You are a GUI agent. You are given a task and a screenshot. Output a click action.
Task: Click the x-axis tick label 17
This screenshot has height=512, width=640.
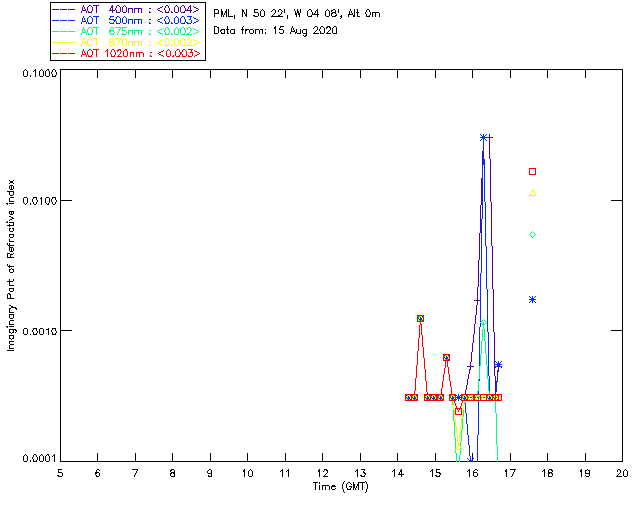pyautogui.click(x=510, y=473)
